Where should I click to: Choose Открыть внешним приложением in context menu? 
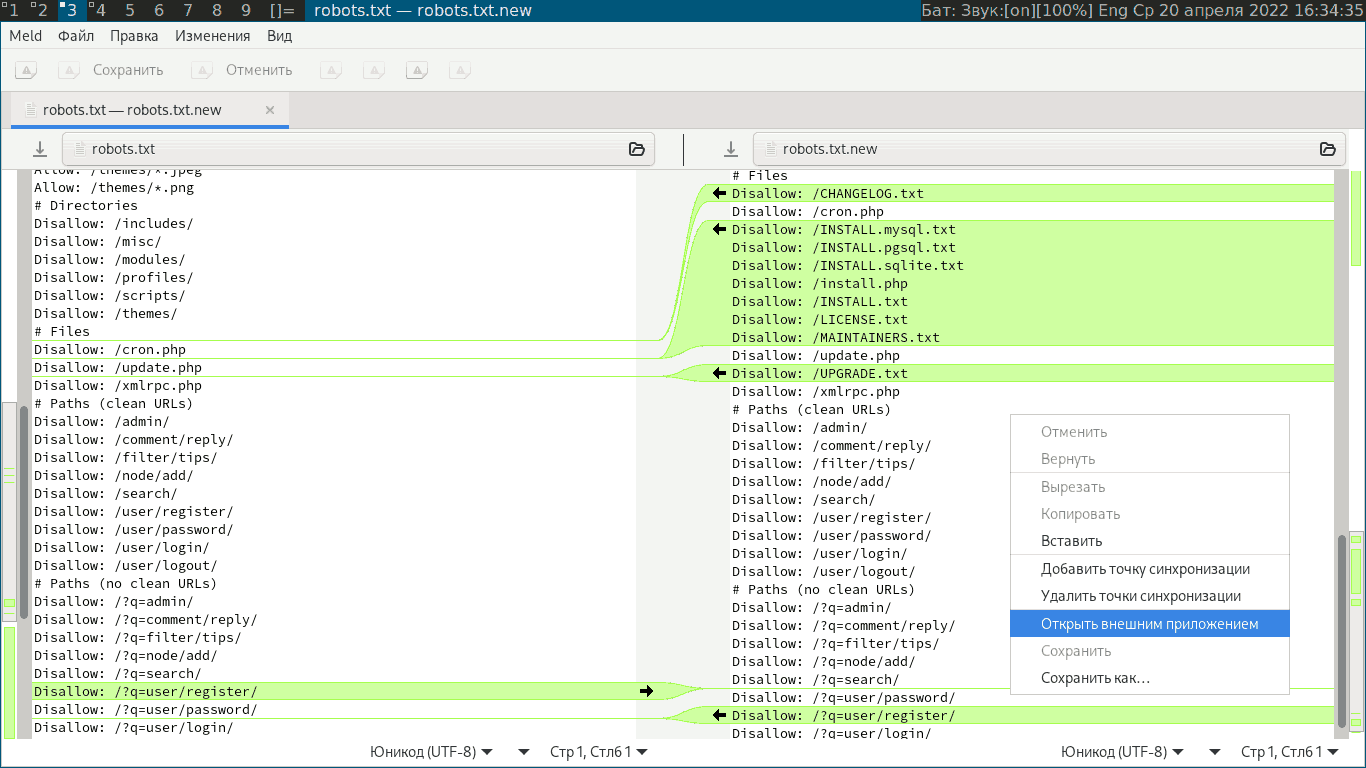point(1149,624)
